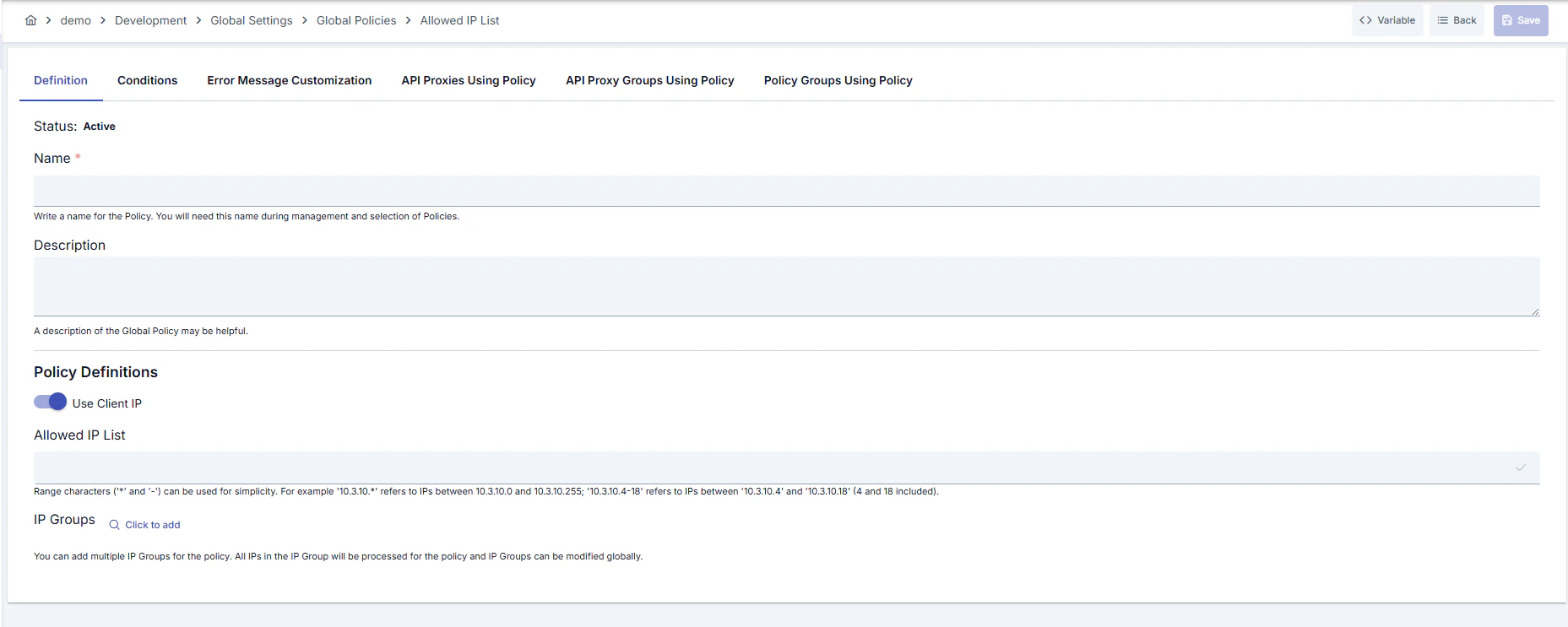Open the Variable button
1568x627 pixels.
click(x=1387, y=20)
